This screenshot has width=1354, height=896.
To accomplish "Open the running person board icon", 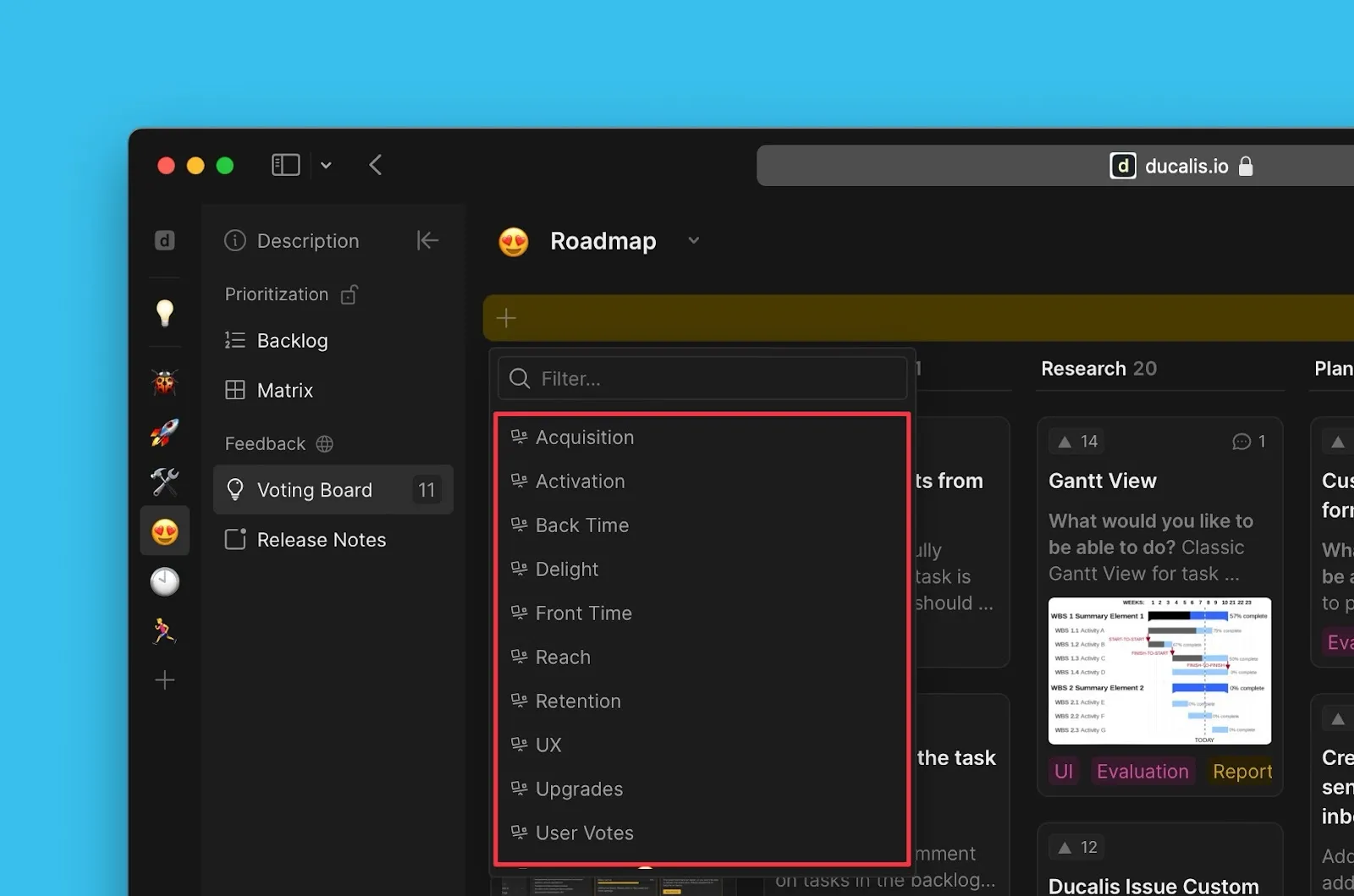I will tap(165, 631).
